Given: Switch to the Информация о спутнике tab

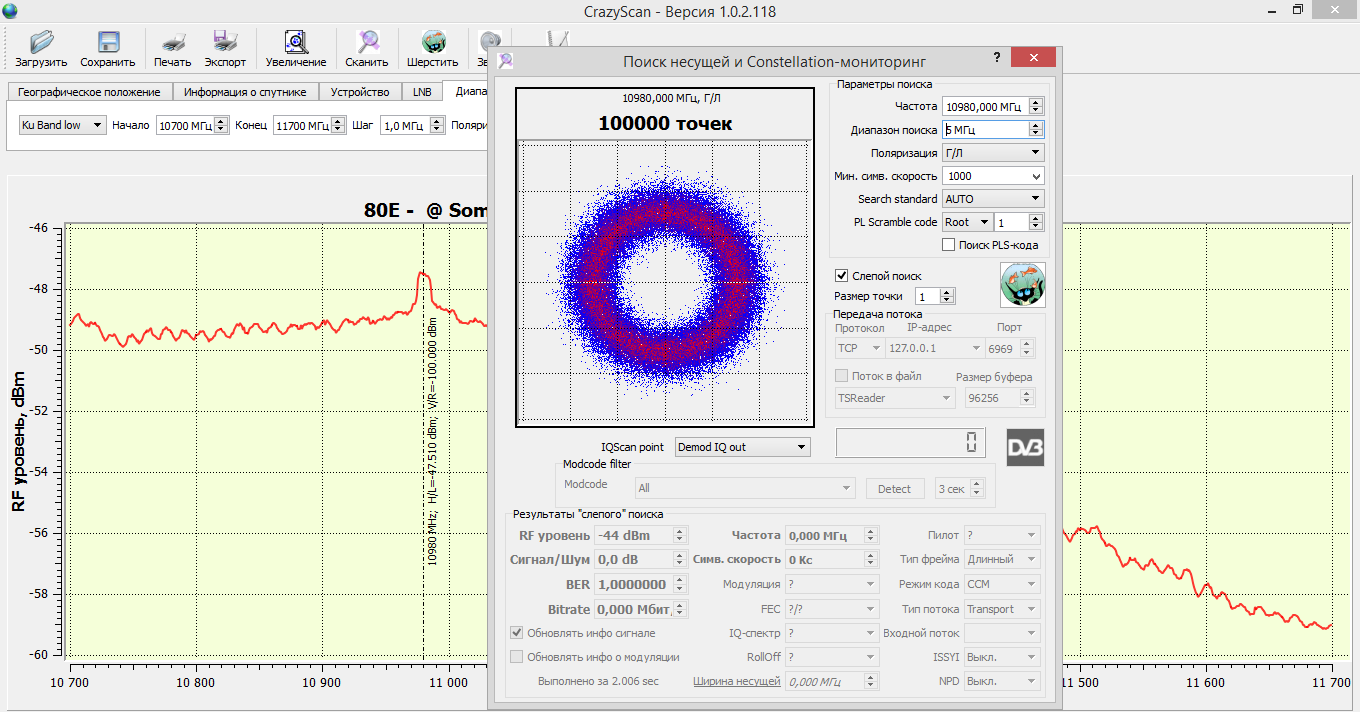Looking at the screenshot, I should click(x=245, y=92).
